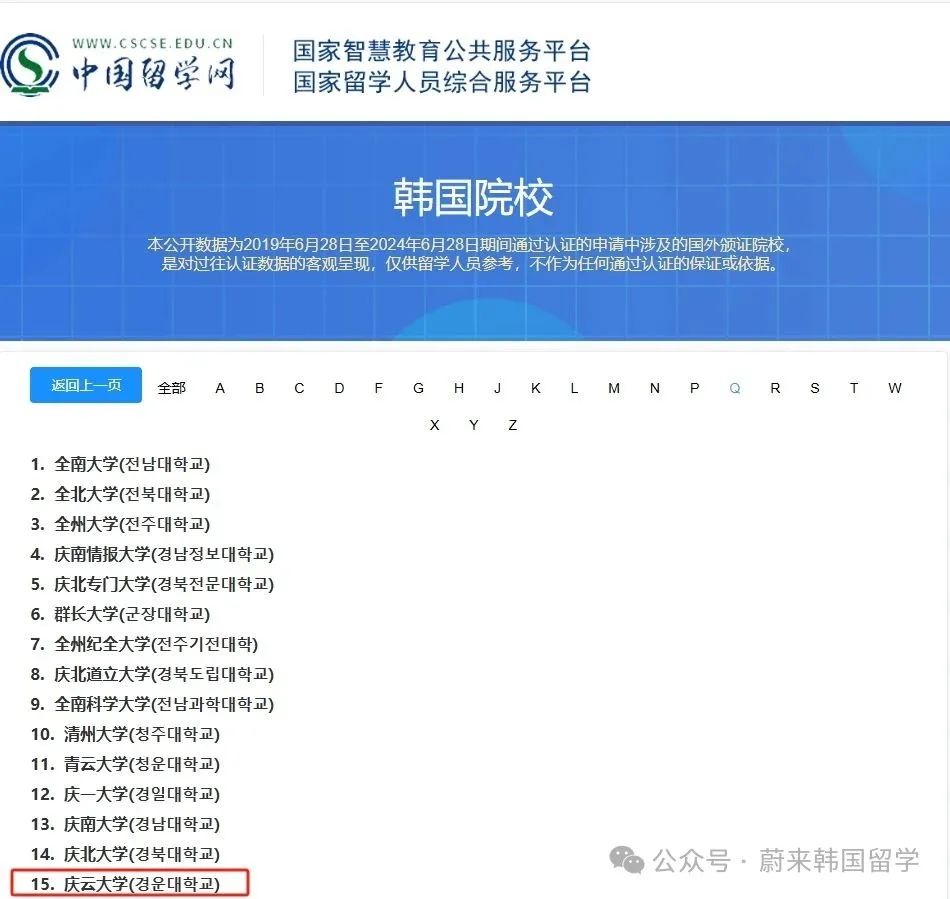Filter institutions by letter X
Image resolution: width=950 pixels, height=899 pixels.
coord(434,425)
